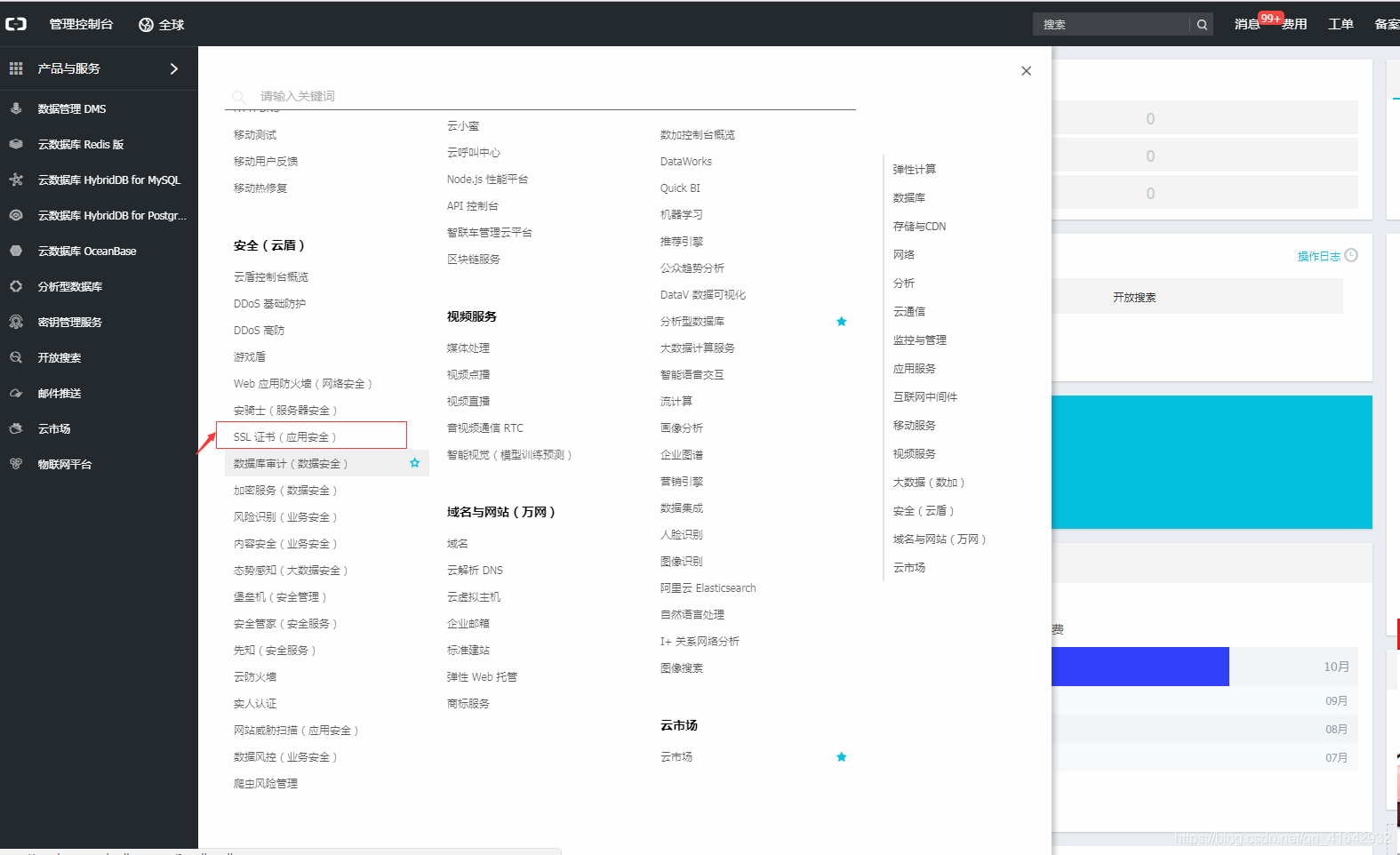Toggle the favorite star for 数据库审计
The image size is (1400, 855).
click(x=414, y=463)
